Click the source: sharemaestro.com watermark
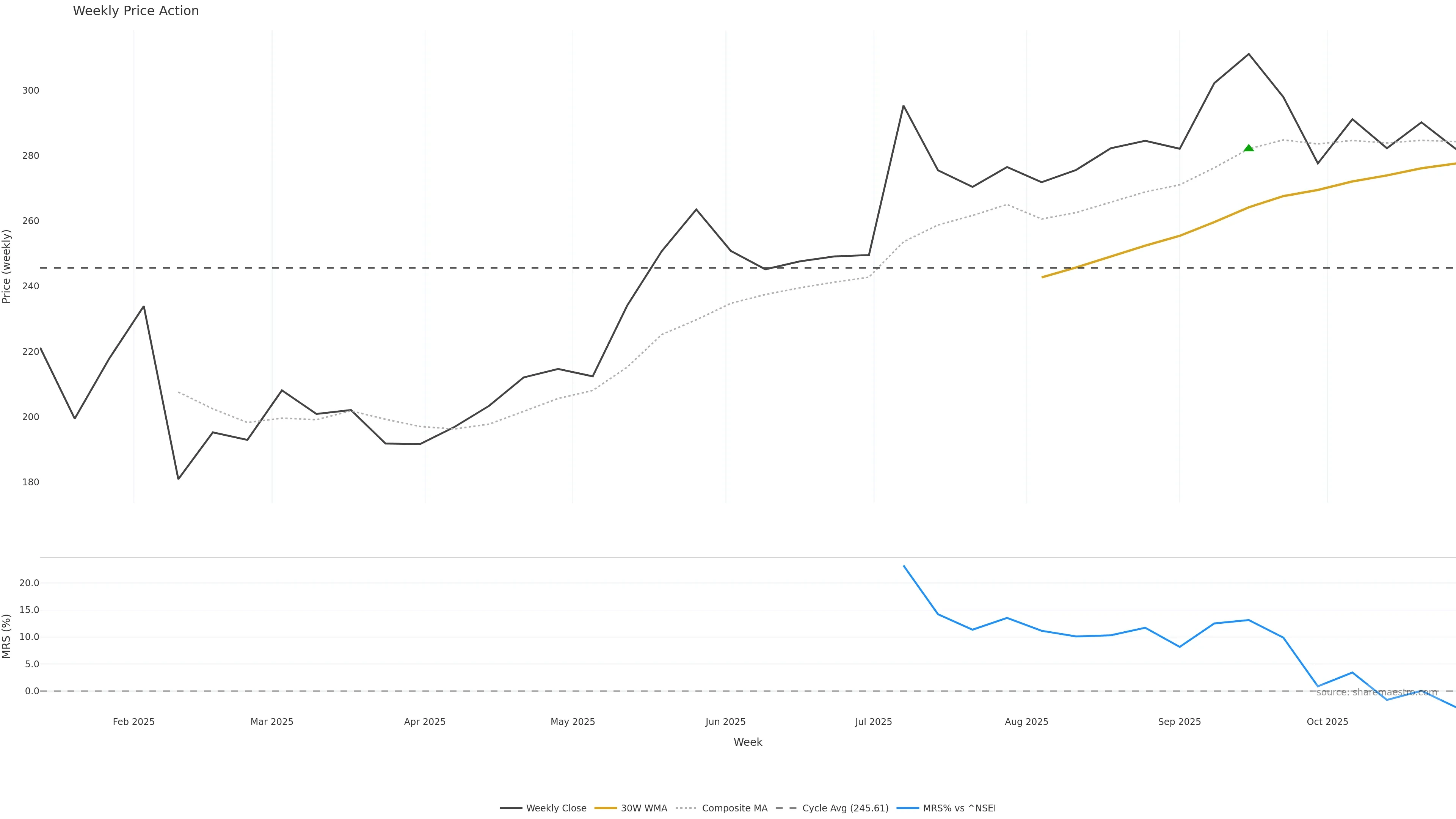 pyautogui.click(x=1376, y=692)
